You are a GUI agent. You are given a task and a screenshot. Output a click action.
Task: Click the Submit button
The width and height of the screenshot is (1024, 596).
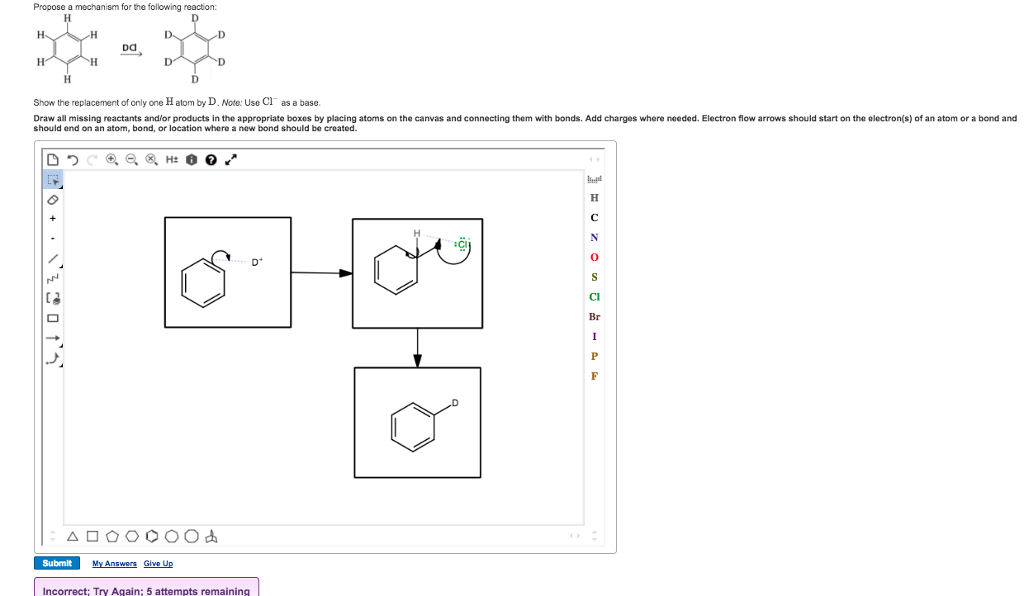pos(56,562)
